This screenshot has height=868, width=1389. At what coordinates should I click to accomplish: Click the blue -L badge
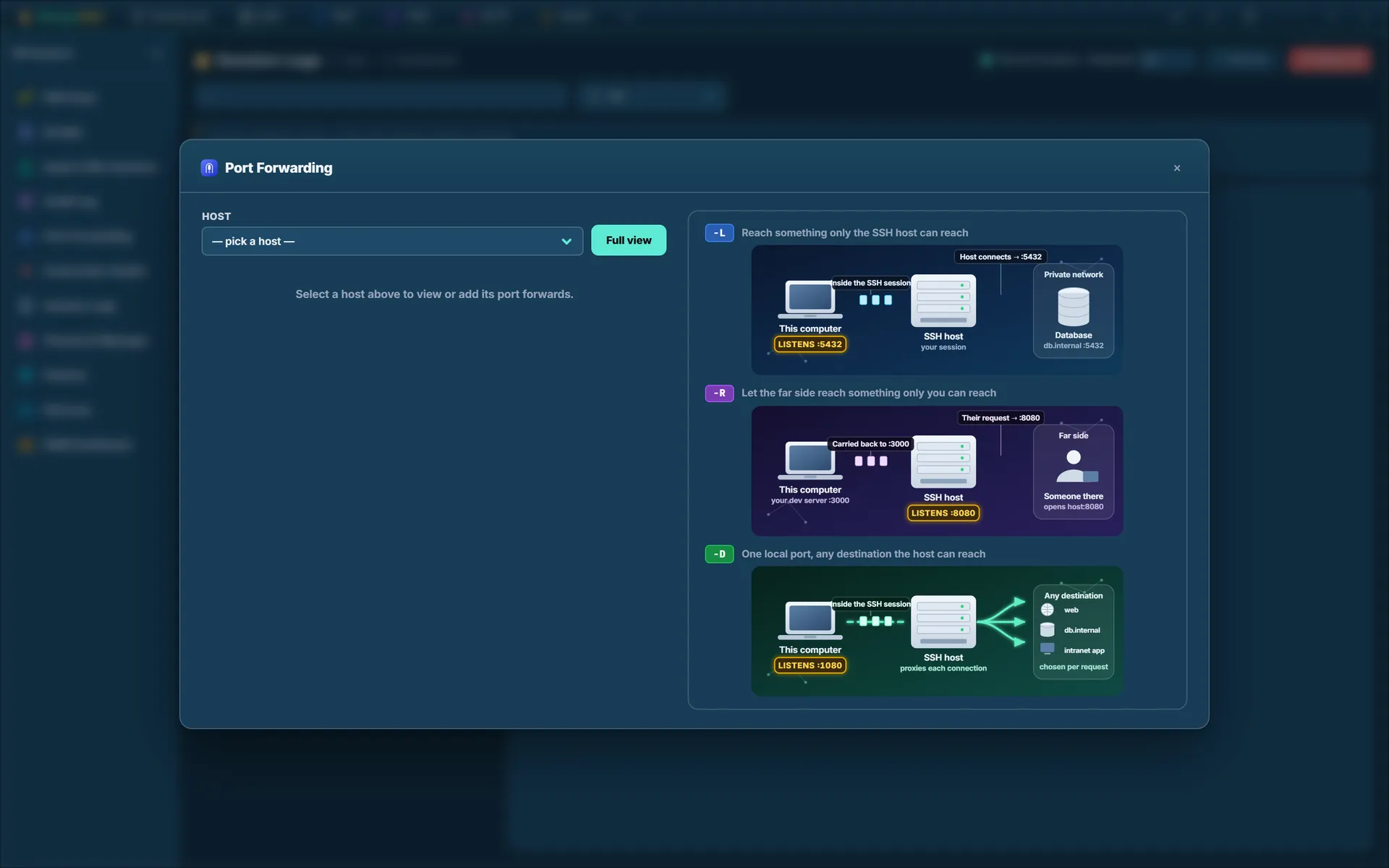[719, 233]
